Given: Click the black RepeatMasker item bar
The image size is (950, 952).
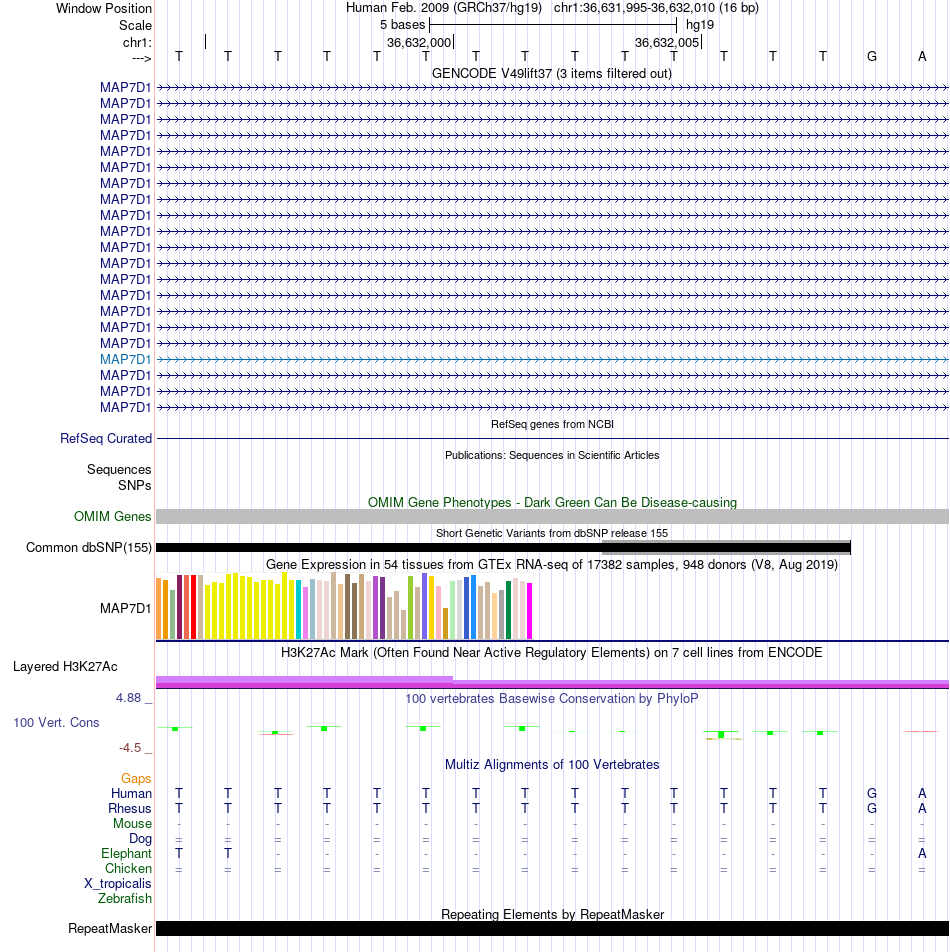Looking at the screenshot, I should click(552, 928).
